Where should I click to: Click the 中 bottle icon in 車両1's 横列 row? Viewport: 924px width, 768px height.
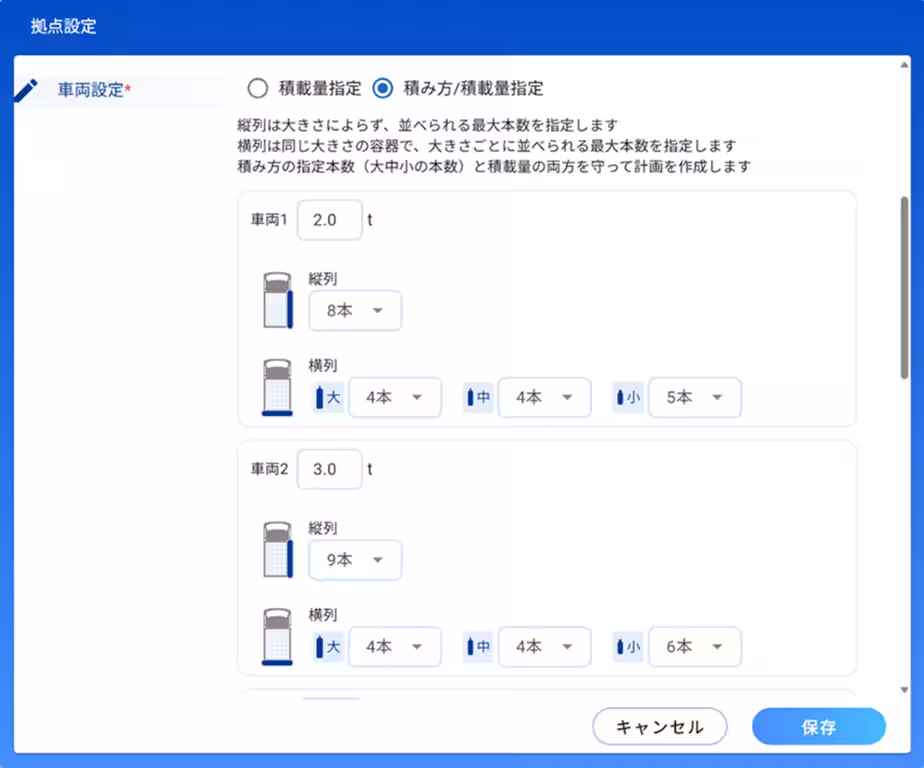pyautogui.click(x=472, y=397)
